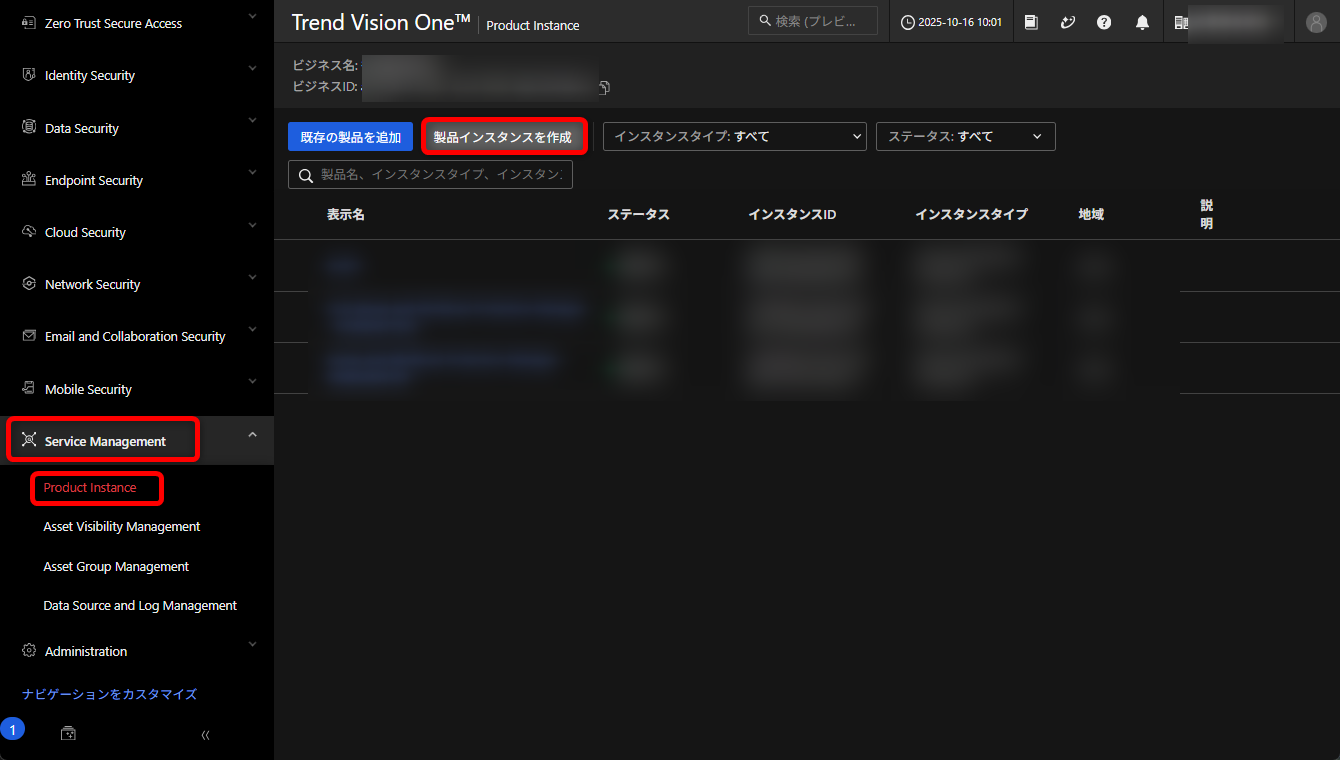The image size is (1340, 760).
Task: Click the Service Management sidebar icon
Action: pos(28,441)
